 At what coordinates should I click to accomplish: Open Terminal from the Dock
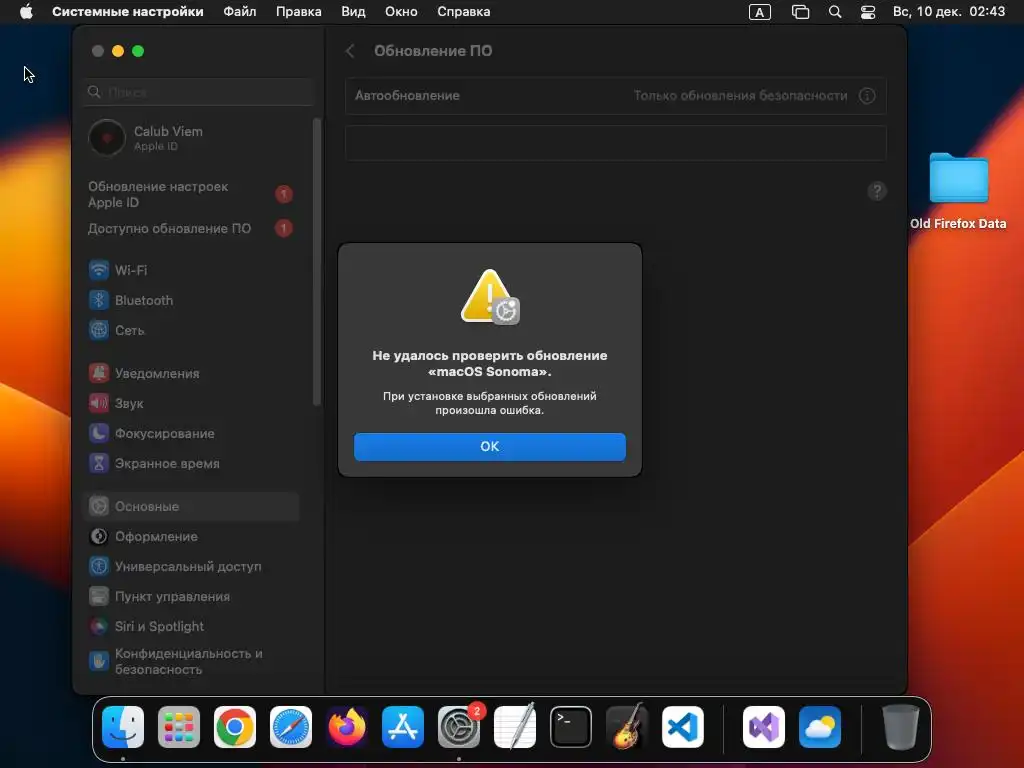[x=571, y=727]
